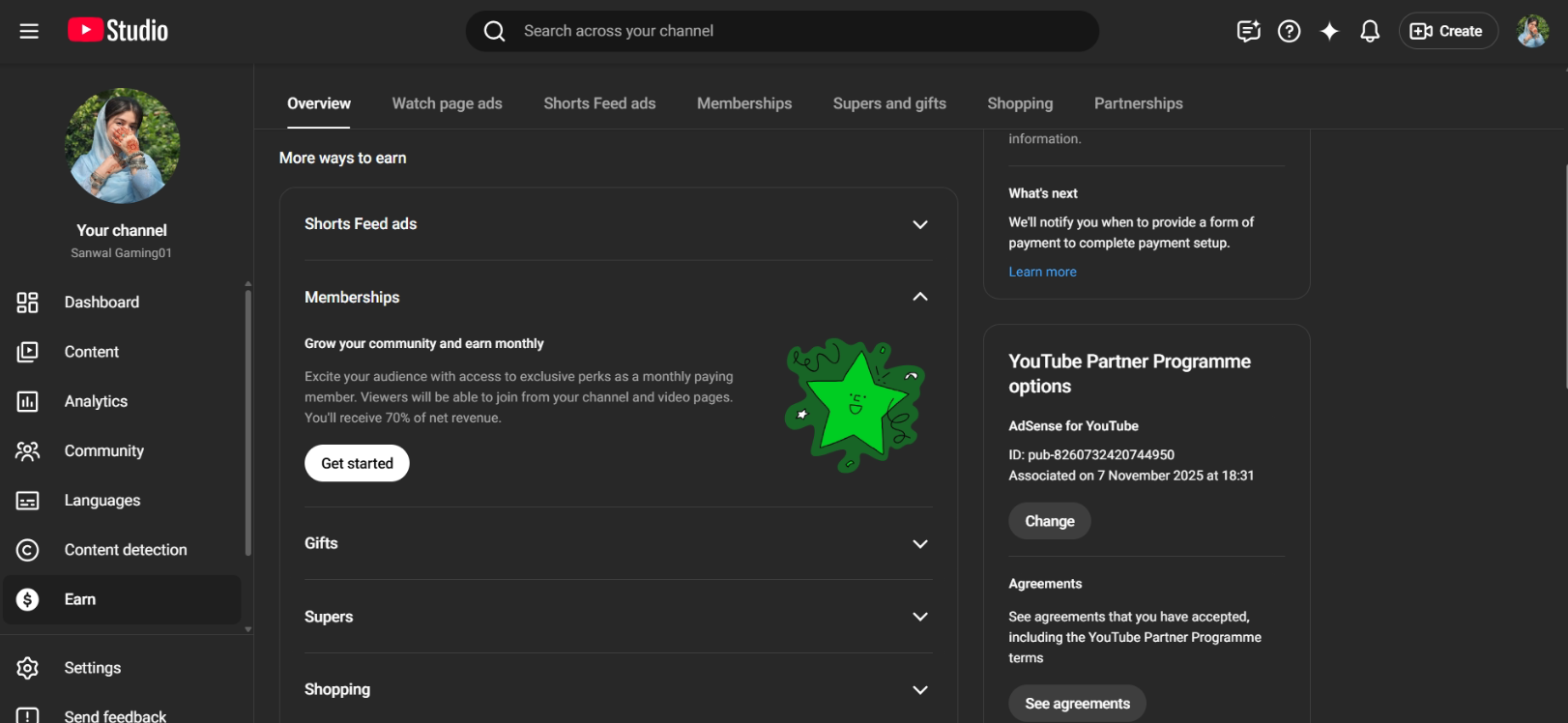Click the Content detection copyright icon
Image resolution: width=1568 pixels, height=723 pixels.
tap(27, 550)
